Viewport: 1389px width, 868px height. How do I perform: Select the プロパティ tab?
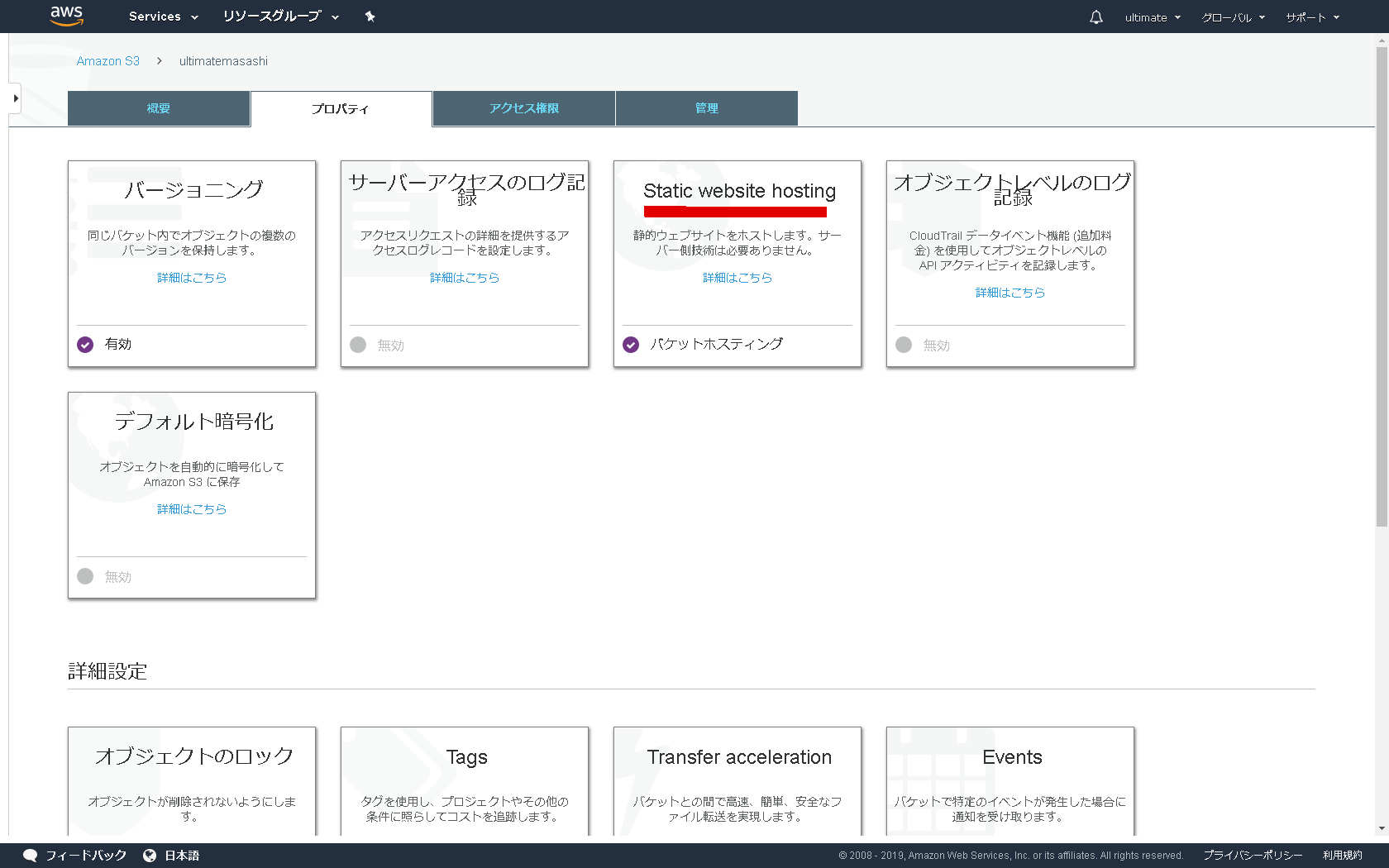coord(341,108)
